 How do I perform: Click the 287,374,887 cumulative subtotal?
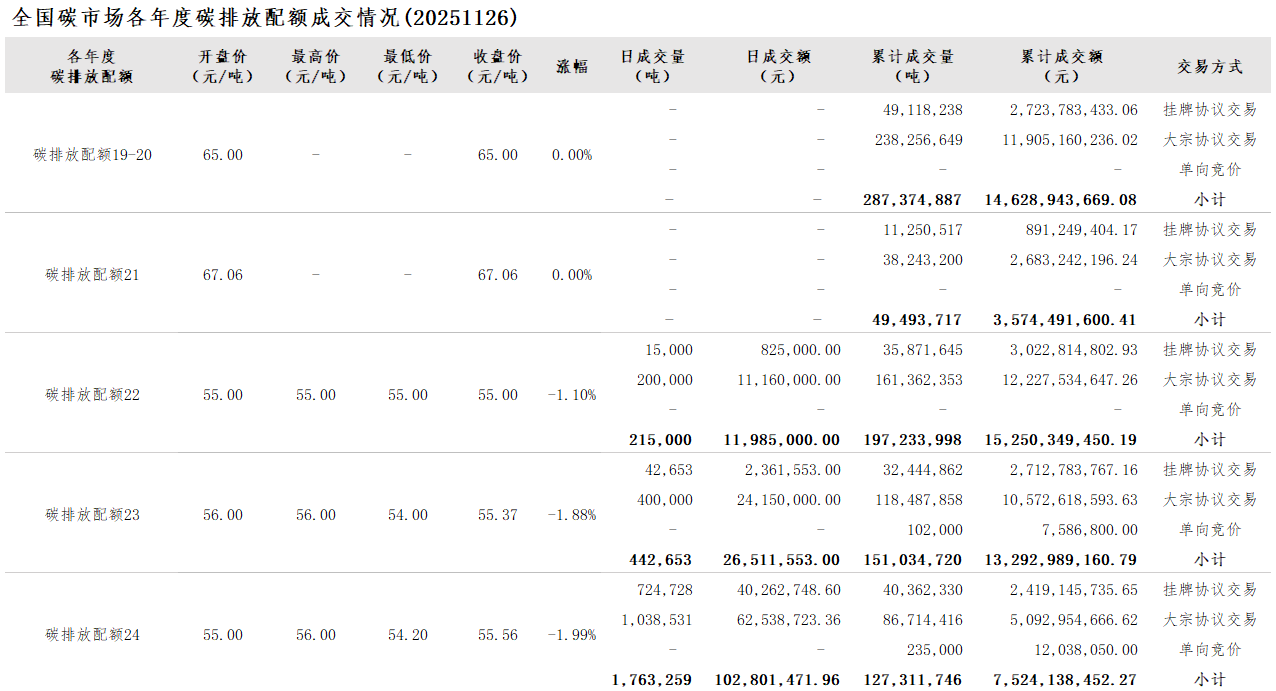point(912,200)
